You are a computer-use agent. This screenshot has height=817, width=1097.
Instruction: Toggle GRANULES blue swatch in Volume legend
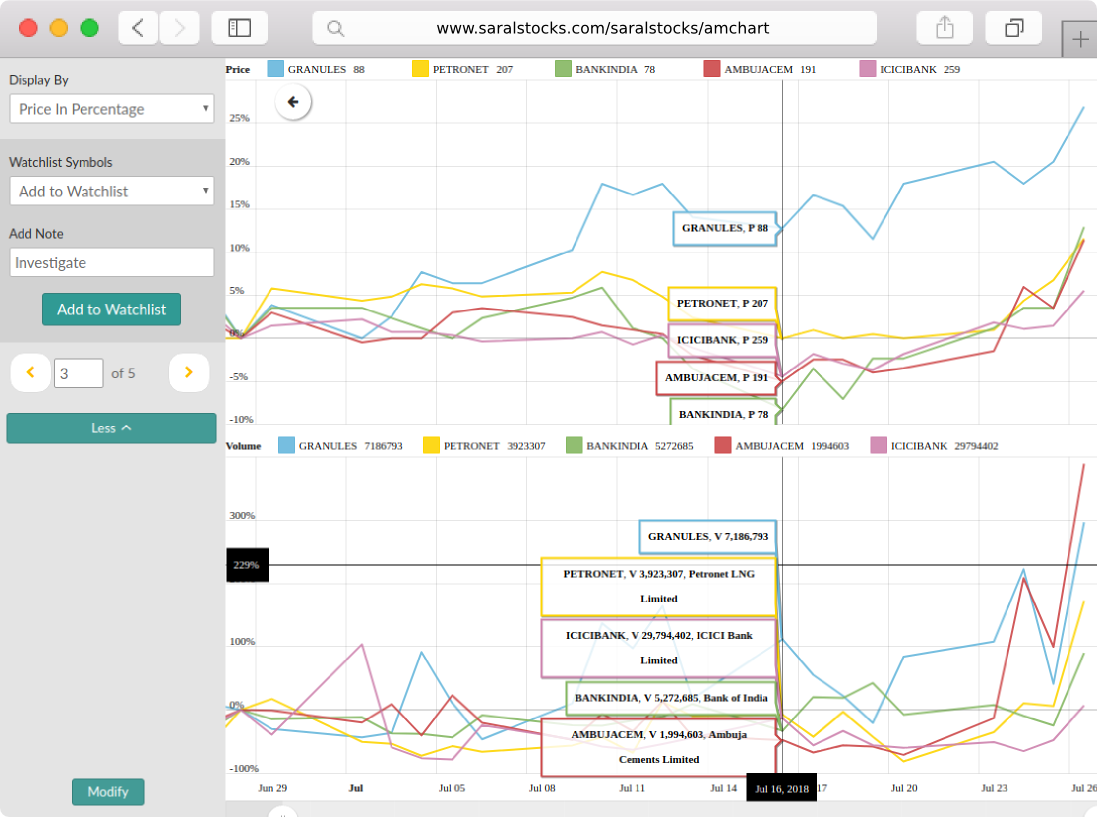pos(286,445)
